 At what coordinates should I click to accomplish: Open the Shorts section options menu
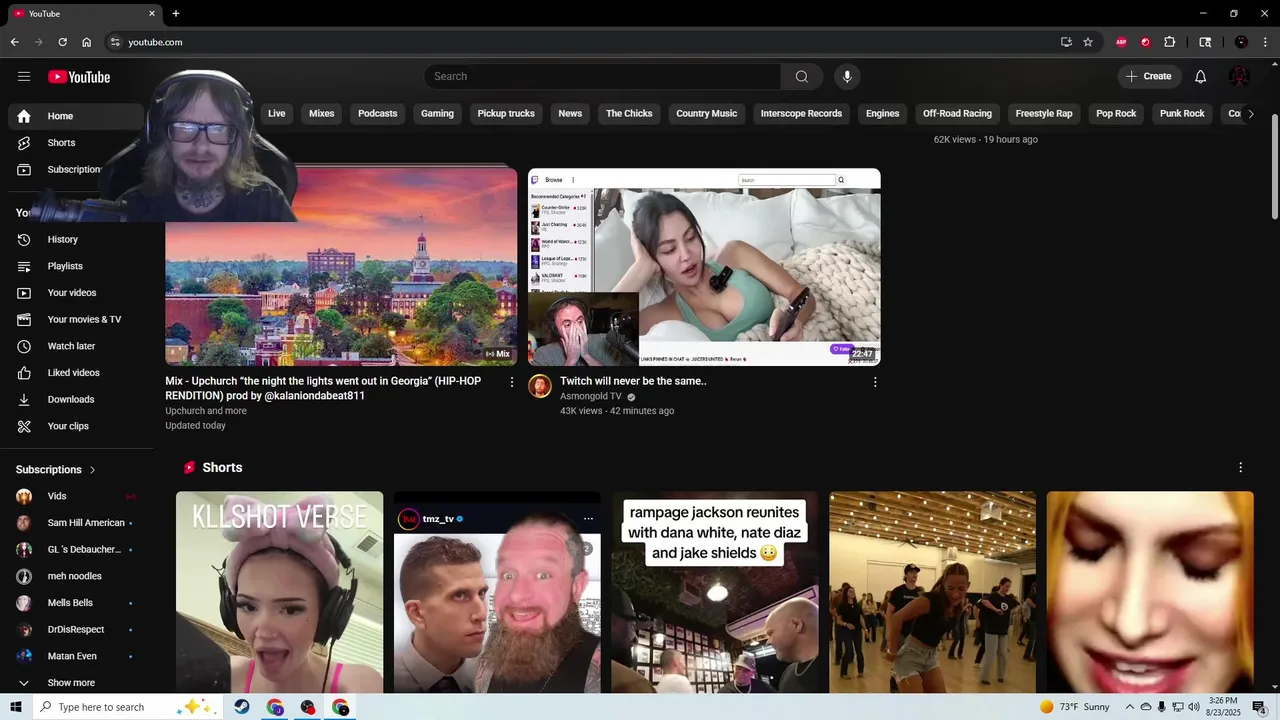[1240, 468]
